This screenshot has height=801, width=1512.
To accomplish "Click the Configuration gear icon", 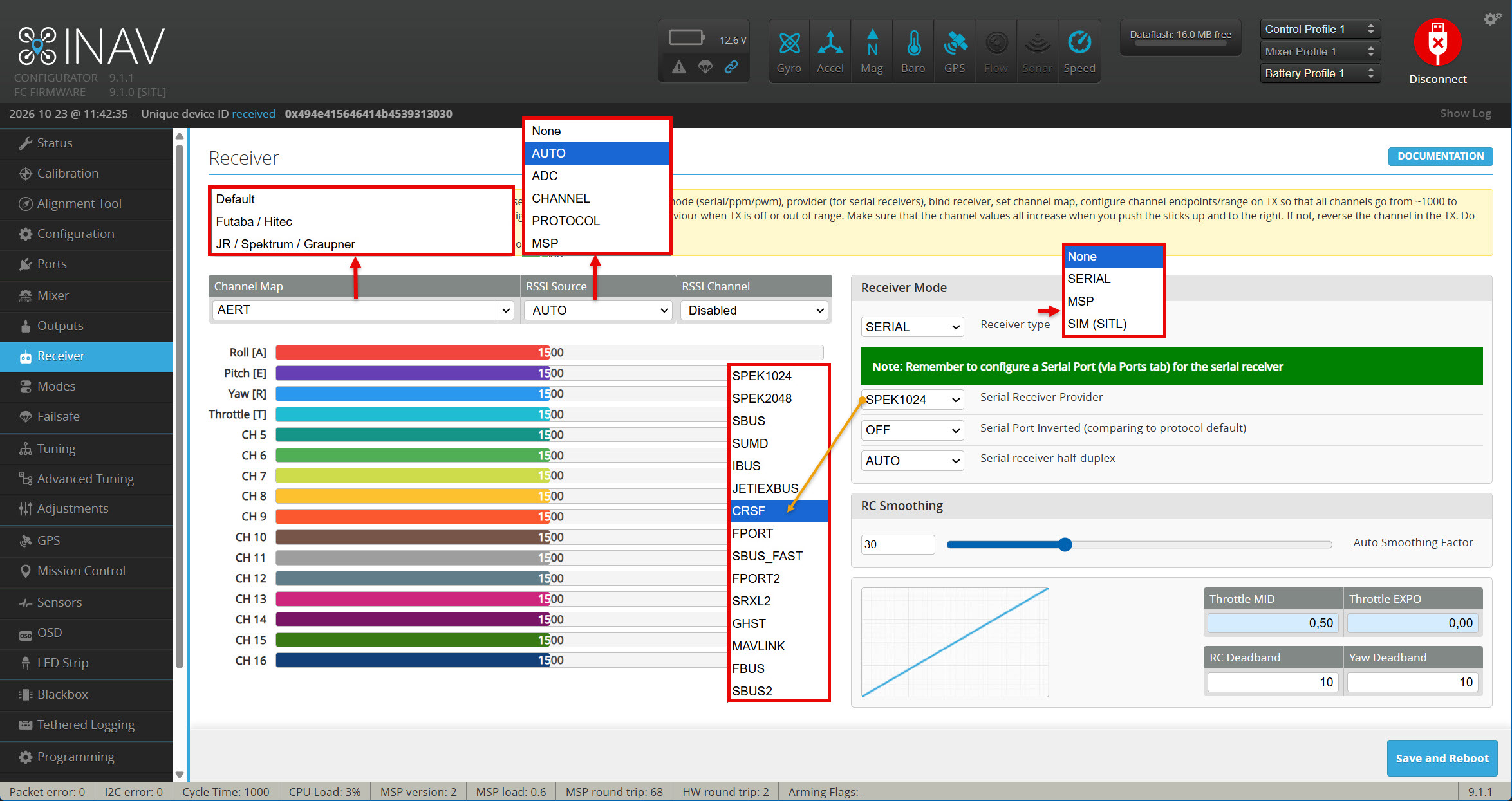I will pyautogui.click(x=25, y=234).
